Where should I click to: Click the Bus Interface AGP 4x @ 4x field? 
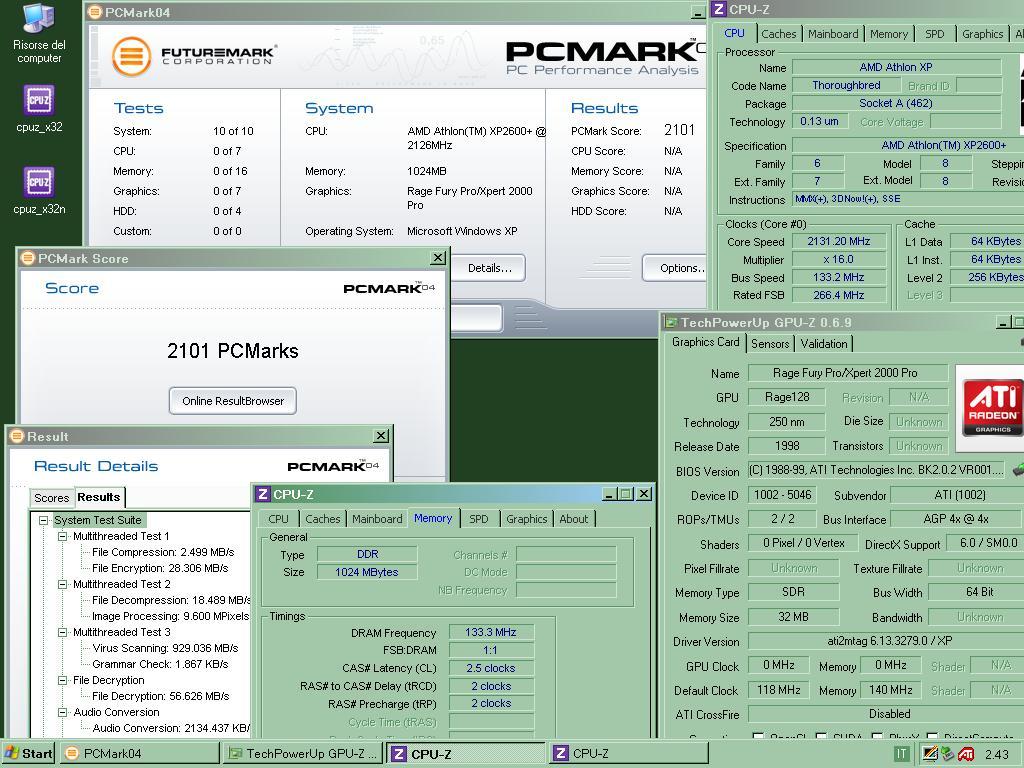point(956,519)
